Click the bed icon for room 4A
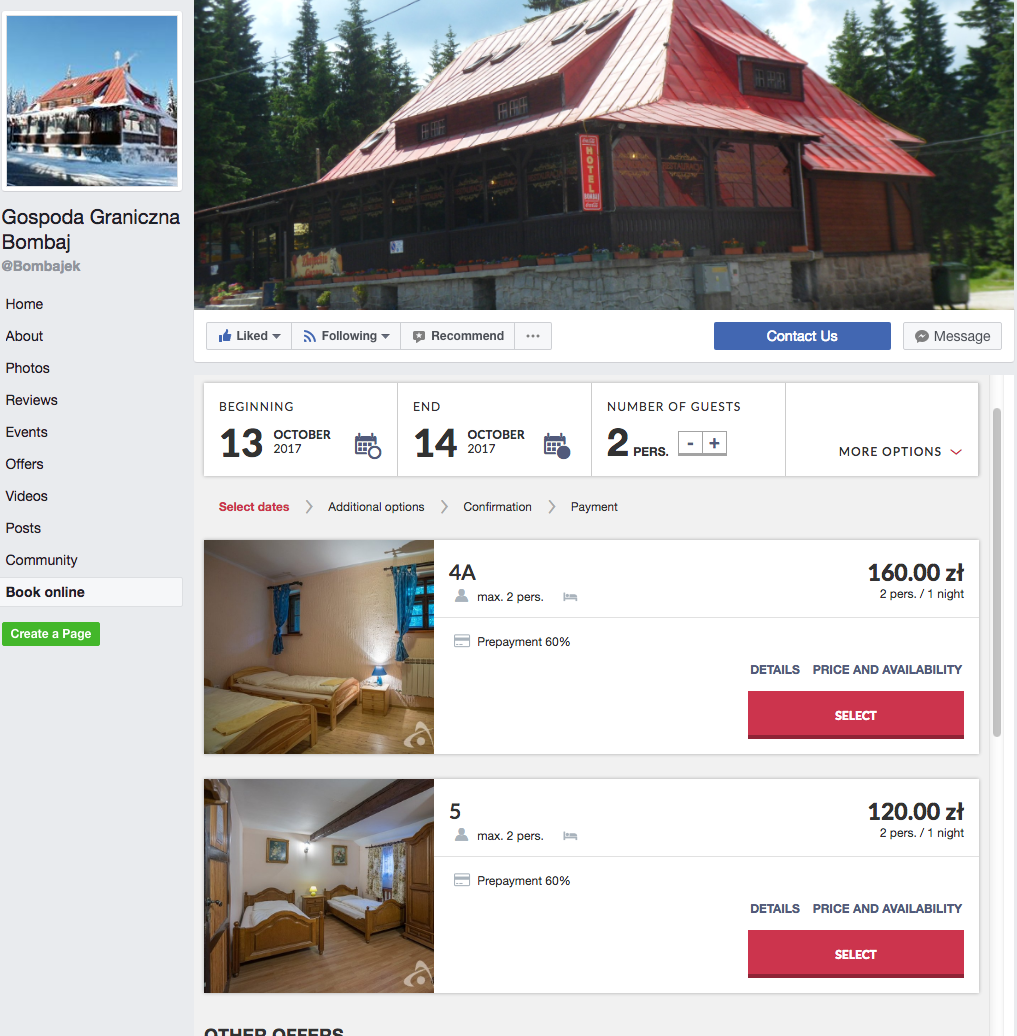 pyautogui.click(x=570, y=597)
